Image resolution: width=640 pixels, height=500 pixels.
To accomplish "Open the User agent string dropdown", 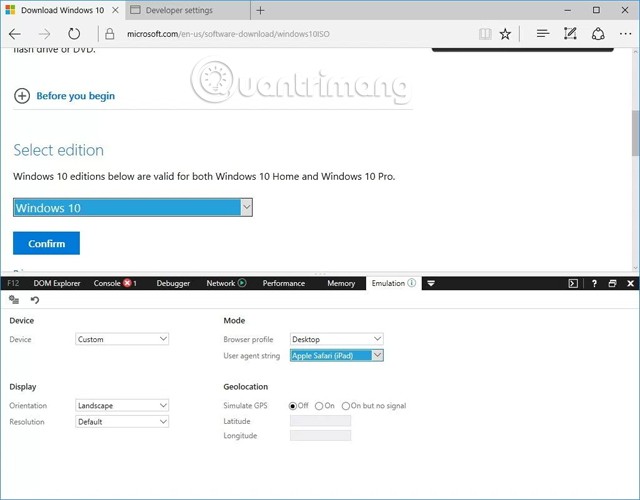I will tap(336, 355).
